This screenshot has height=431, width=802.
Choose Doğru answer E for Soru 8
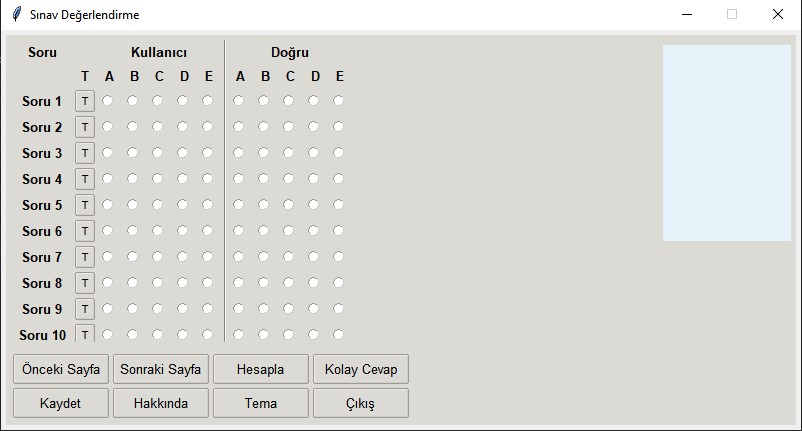click(339, 282)
